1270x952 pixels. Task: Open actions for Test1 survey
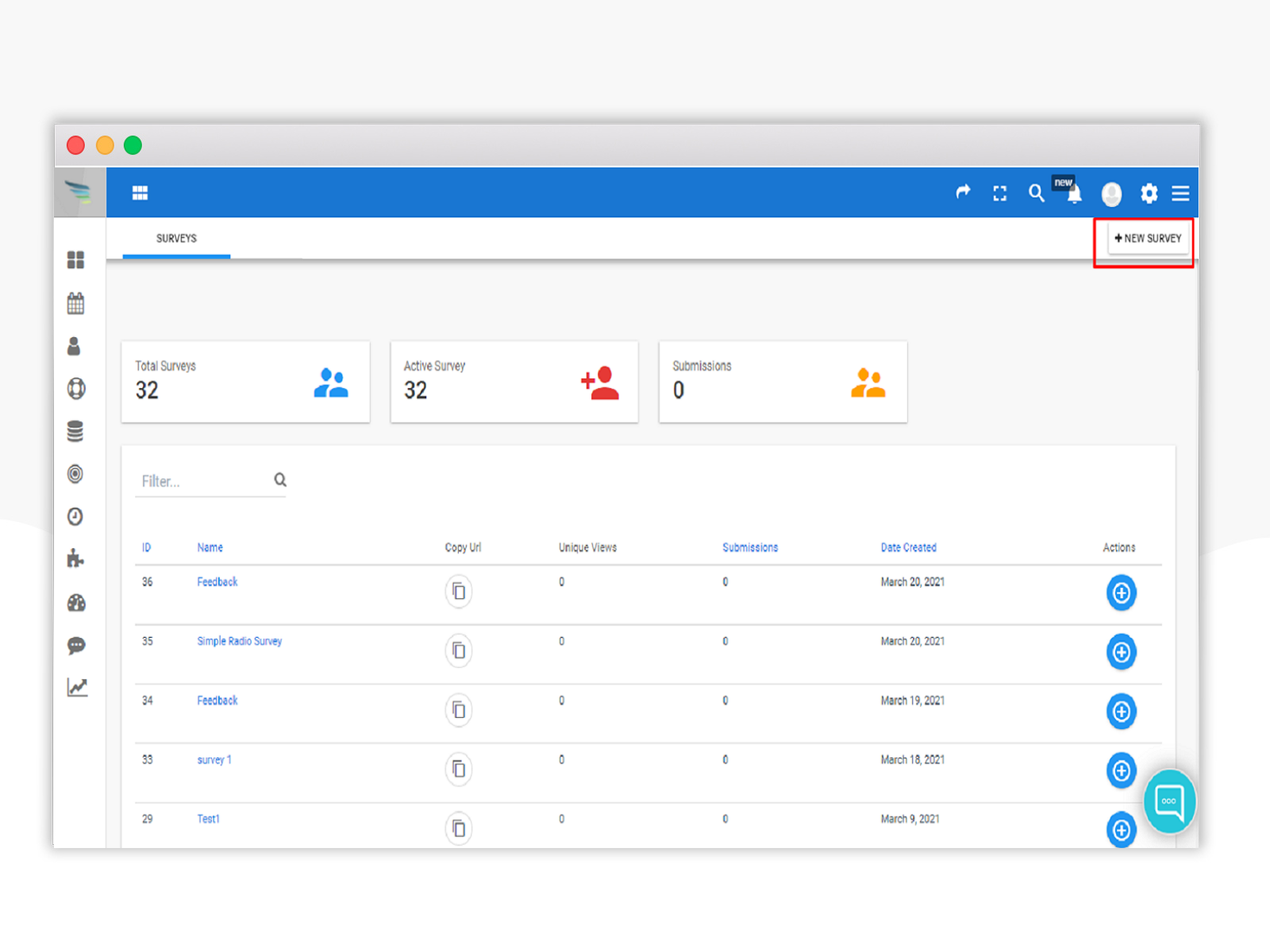[x=1122, y=830]
